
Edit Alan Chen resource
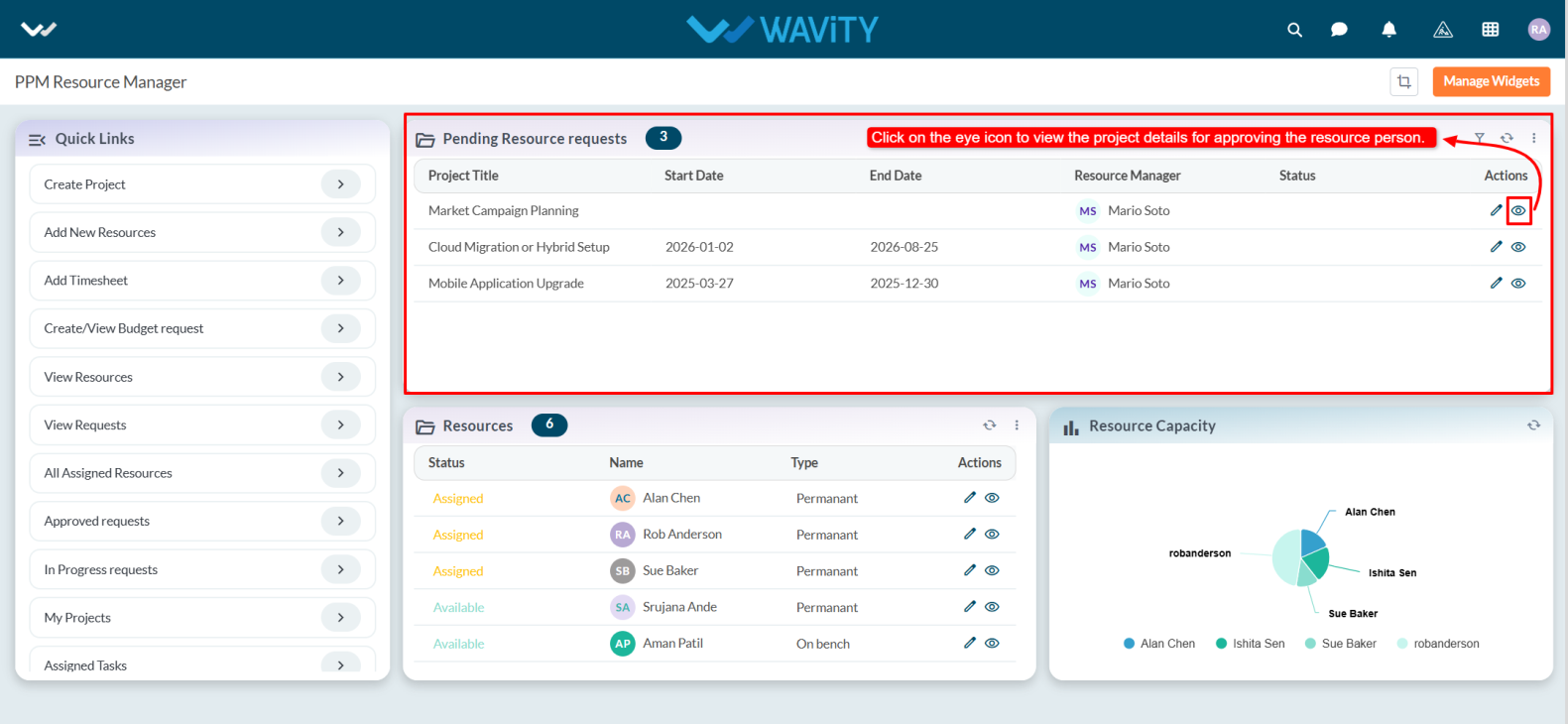(969, 498)
